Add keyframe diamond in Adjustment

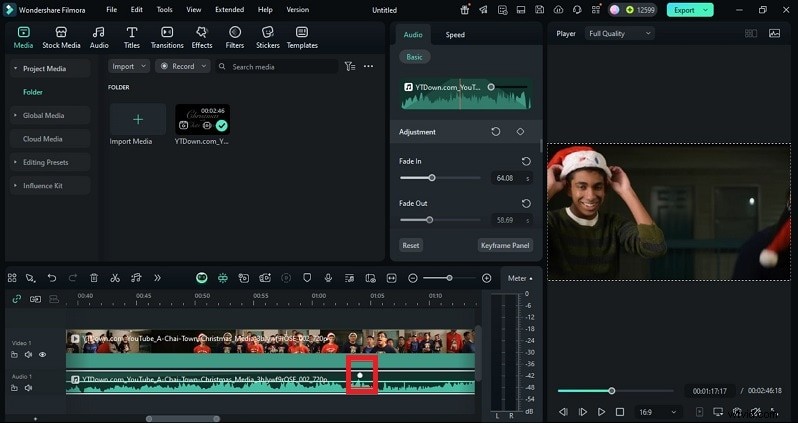point(520,131)
